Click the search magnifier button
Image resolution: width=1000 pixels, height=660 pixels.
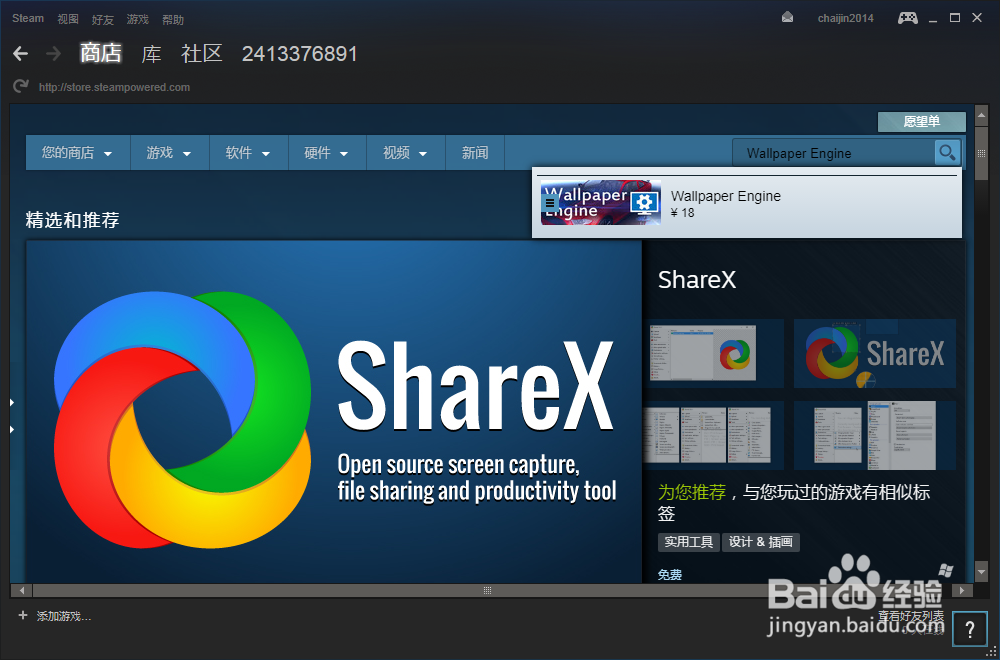point(948,152)
